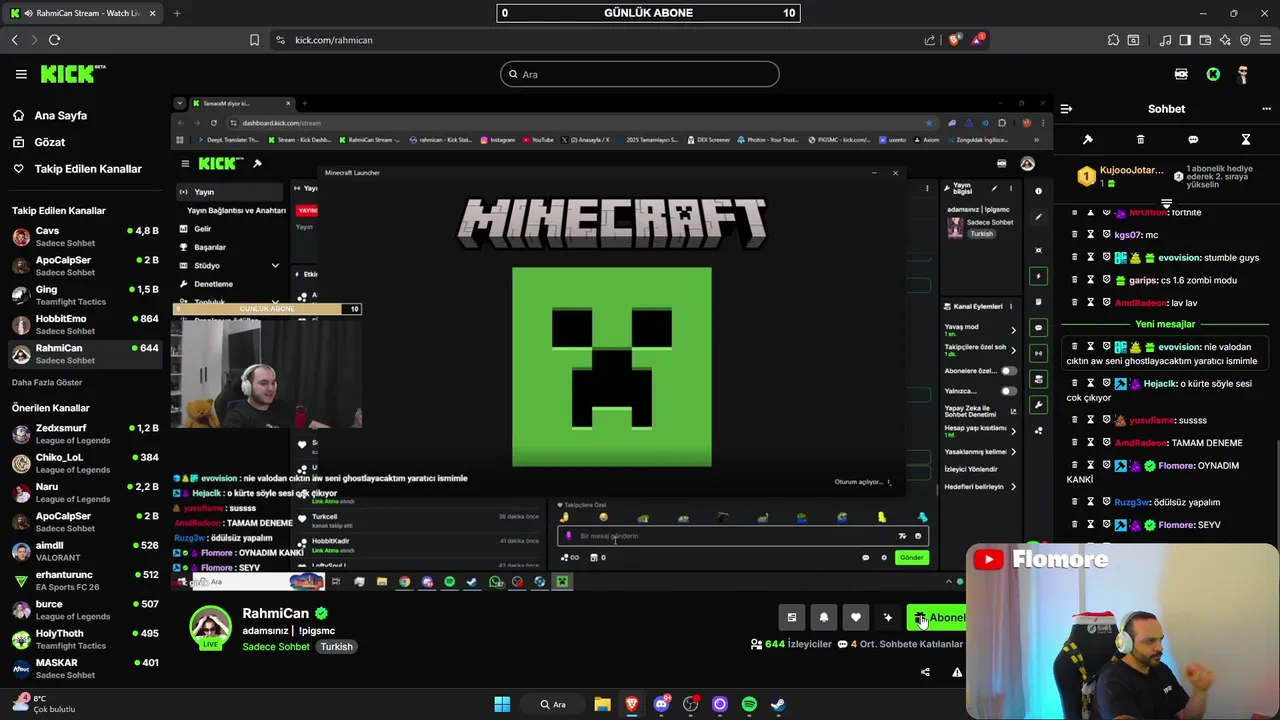Open the Spotify icon in the Windows taskbar
The height and width of the screenshot is (720, 1280).
(x=749, y=704)
